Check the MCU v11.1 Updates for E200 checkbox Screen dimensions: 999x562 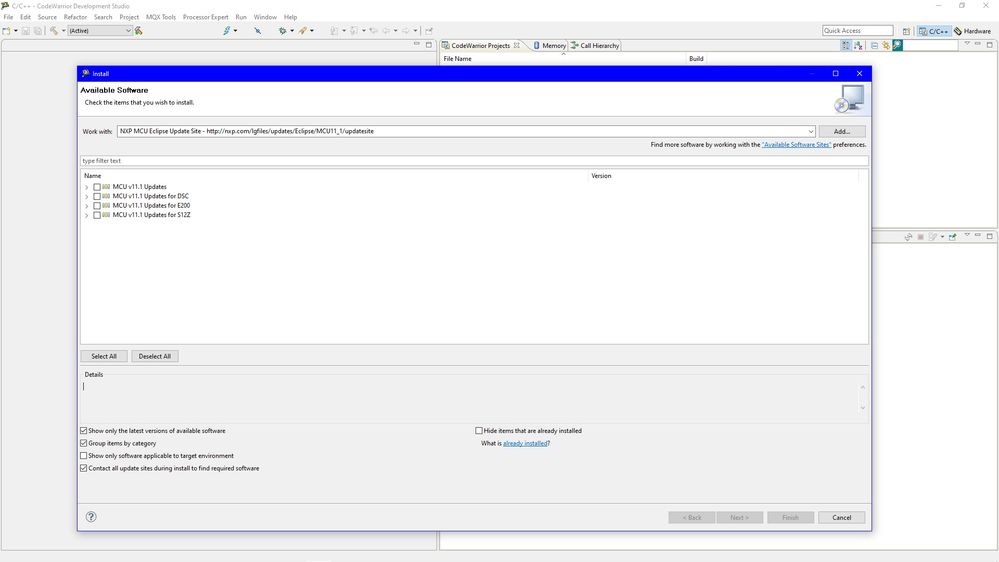pyautogui.click(x=97, y=206)
